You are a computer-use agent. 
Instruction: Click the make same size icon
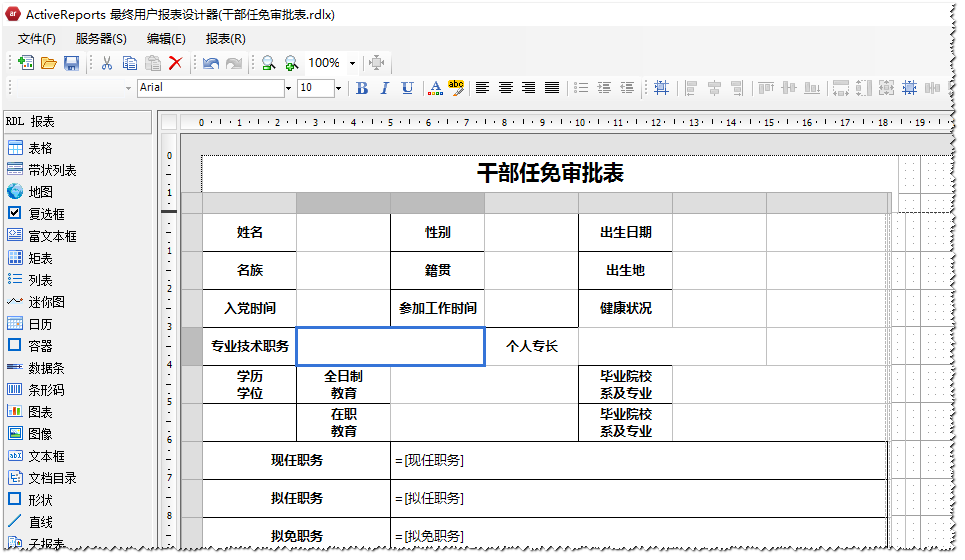(x=887, y=89)
